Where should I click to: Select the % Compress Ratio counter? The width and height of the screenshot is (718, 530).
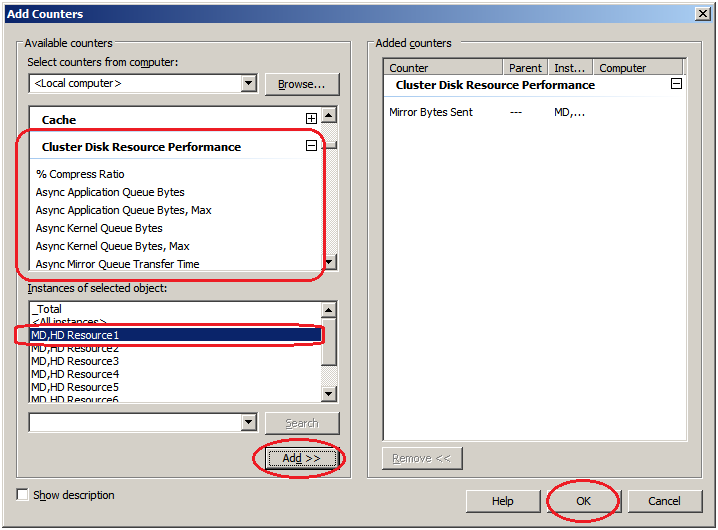pos(80,174)
